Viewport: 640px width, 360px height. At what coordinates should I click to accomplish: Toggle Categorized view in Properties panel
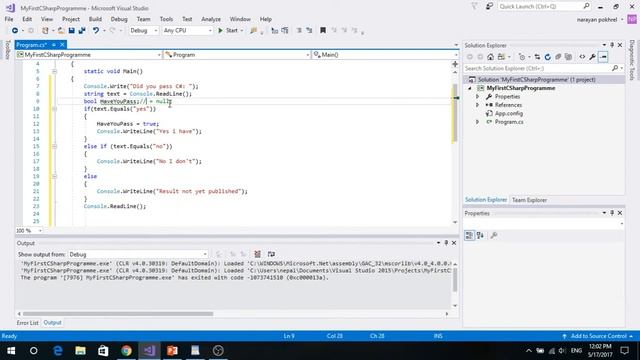469,235
